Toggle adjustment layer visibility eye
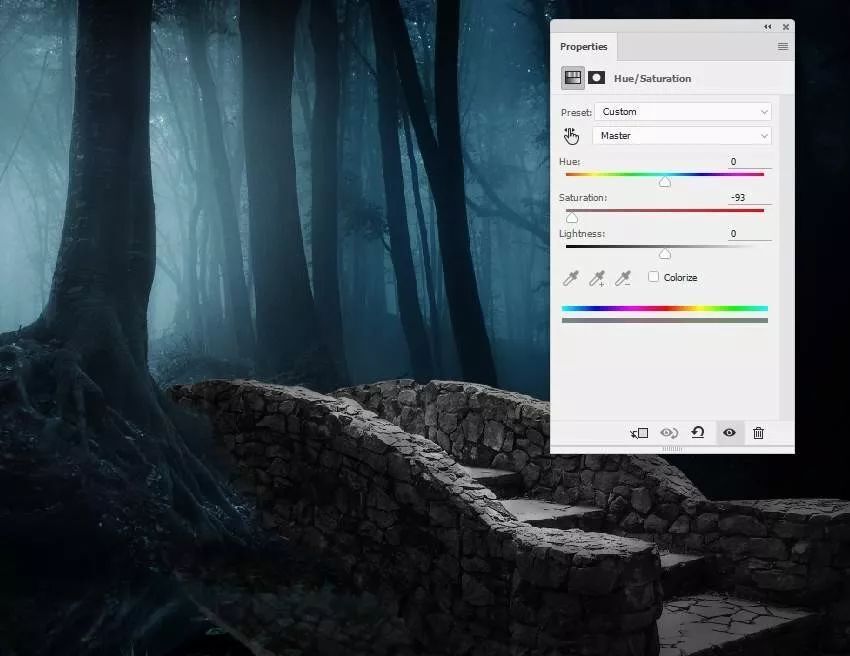The height and width of the screenshot is (656, 850). click(x=729, y=432)
